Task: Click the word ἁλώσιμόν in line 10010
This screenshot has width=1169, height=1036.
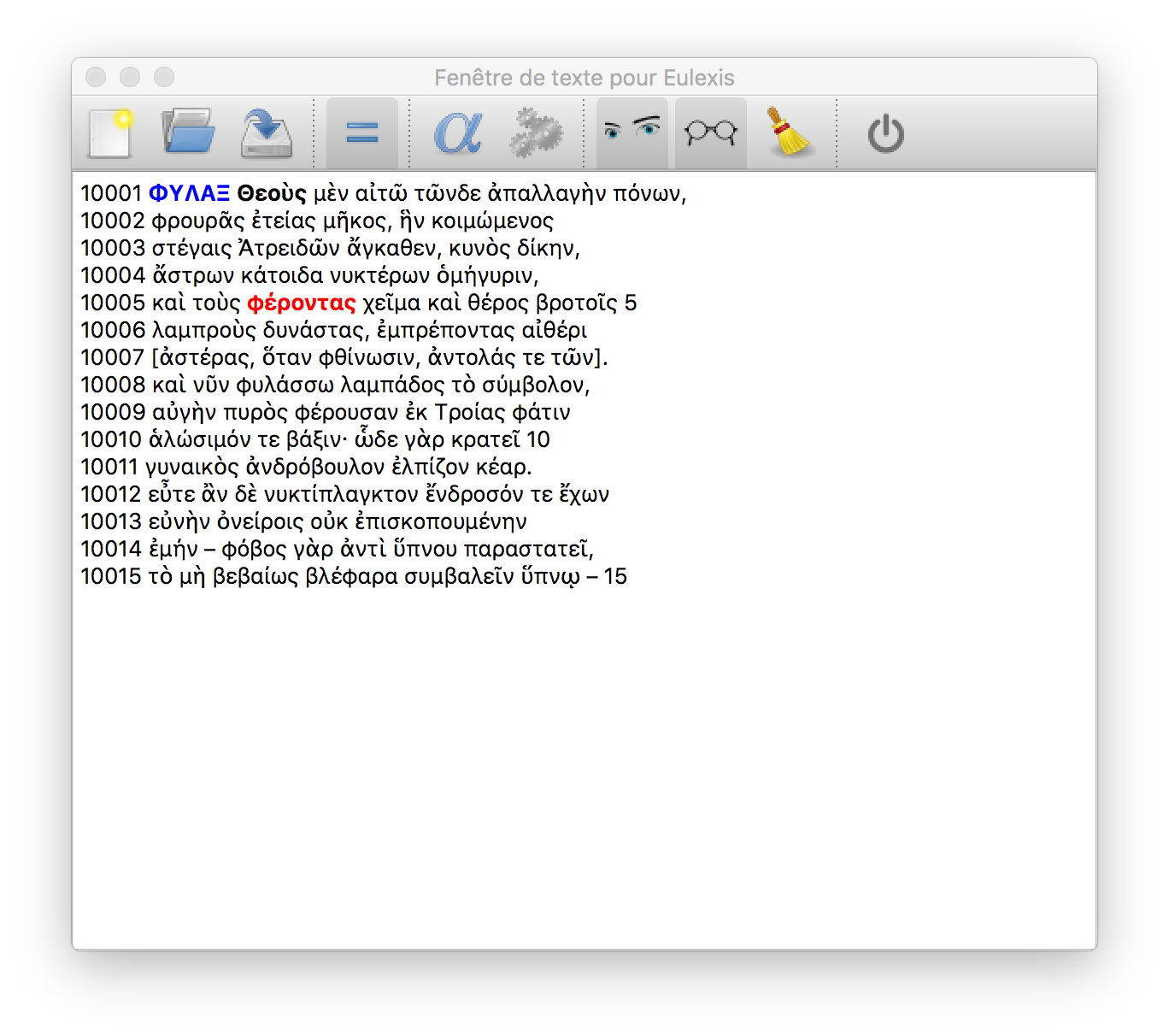Action: click(200, 439)
